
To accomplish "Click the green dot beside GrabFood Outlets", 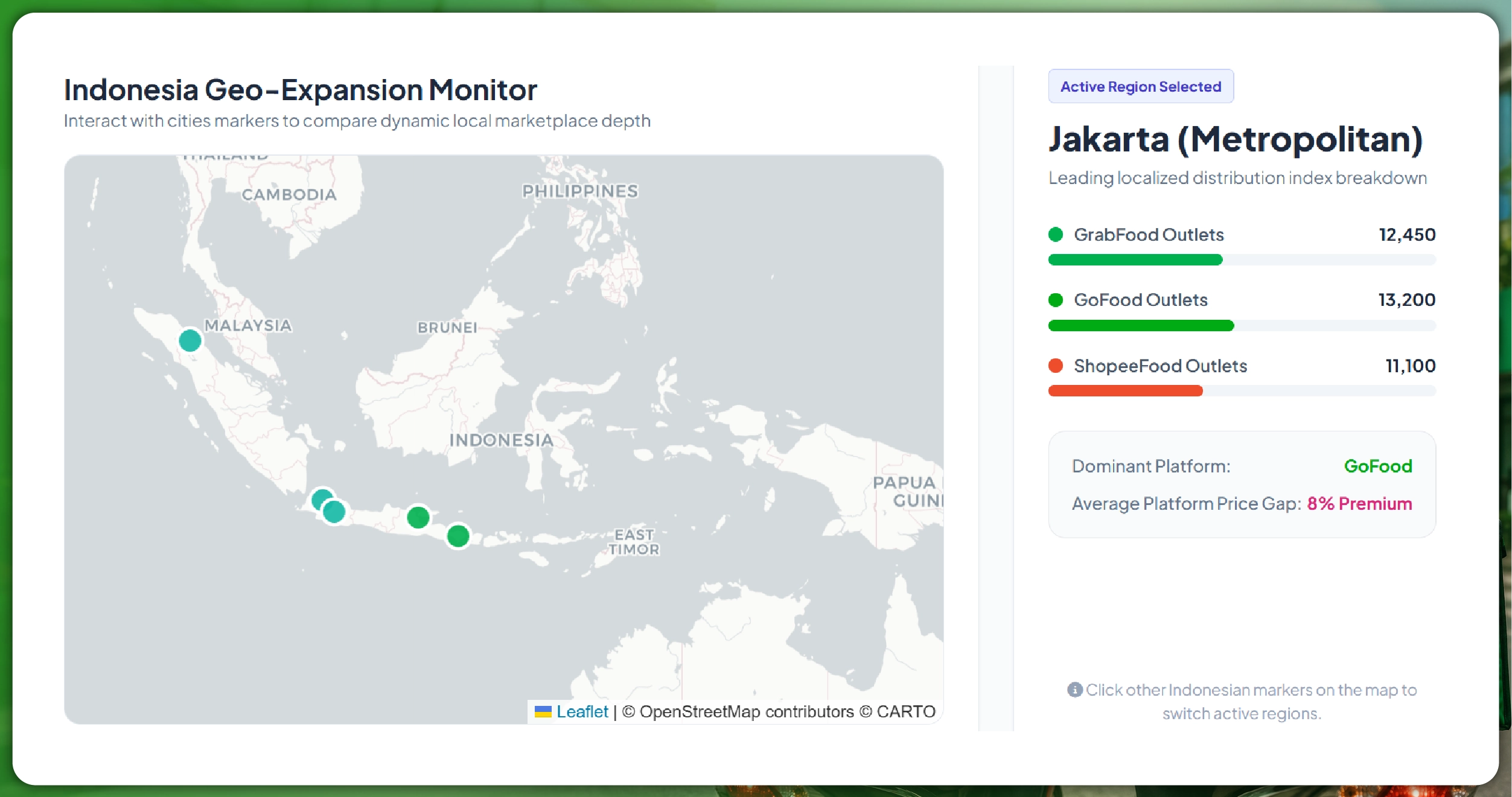I will [x=1056, y=235].
